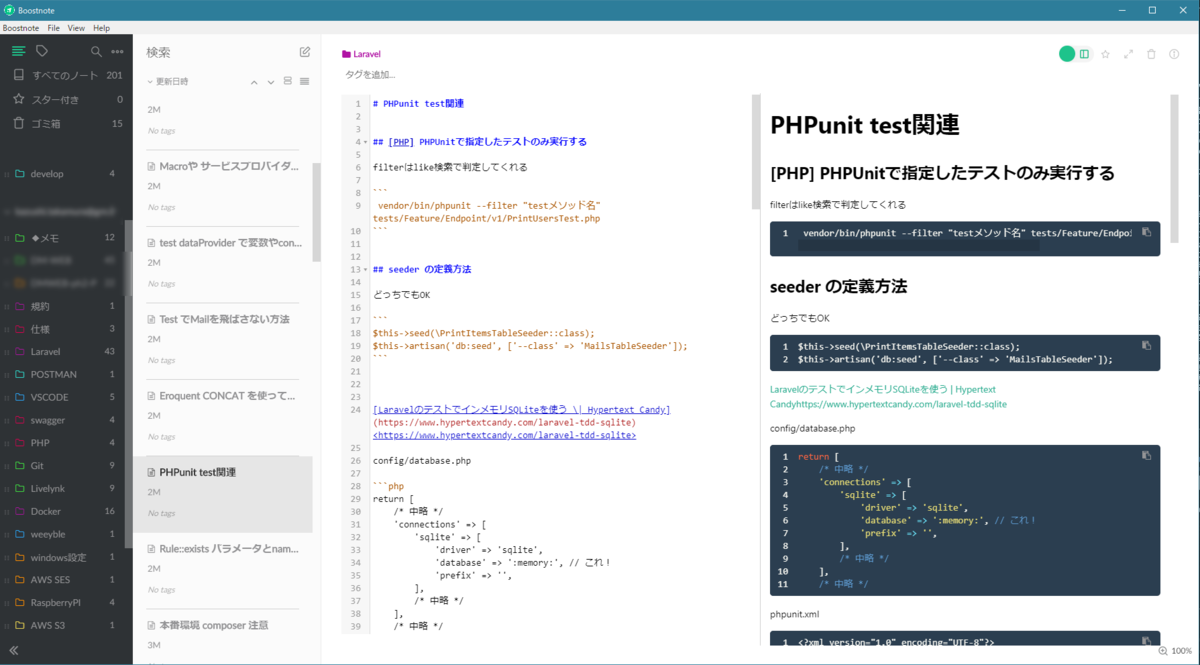This screenshot has height=665, width=1200.
Task: Select the AWS SES folder
Action: (x=66, y=580)
